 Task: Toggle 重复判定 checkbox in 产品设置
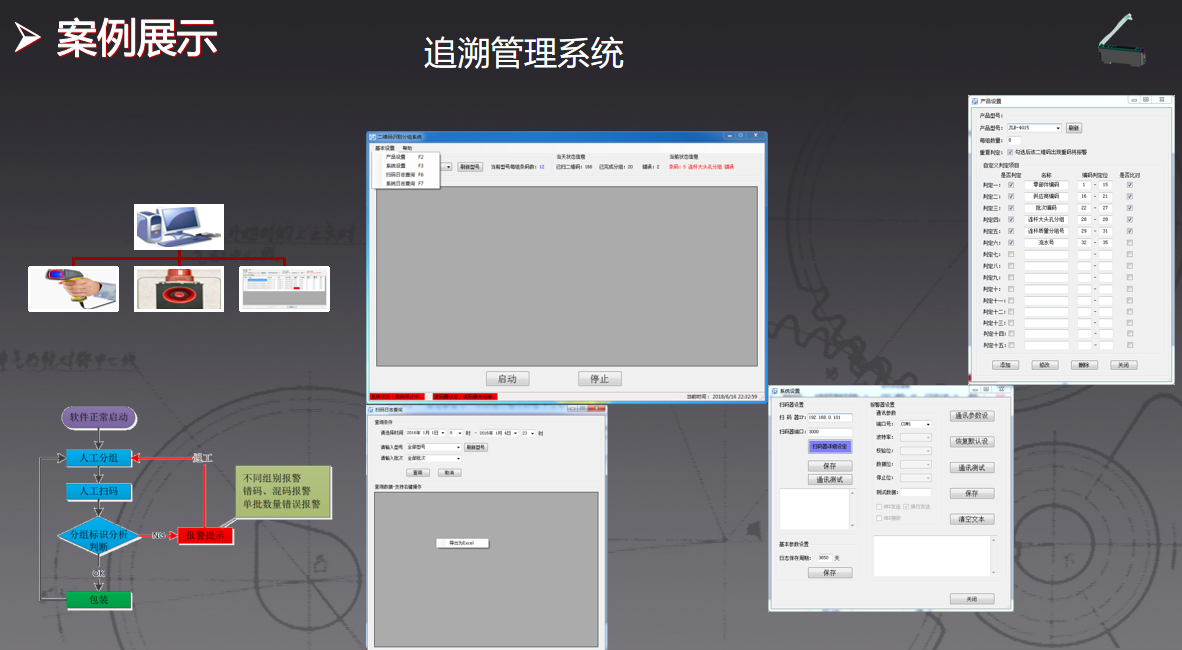tap(1010, 152)
